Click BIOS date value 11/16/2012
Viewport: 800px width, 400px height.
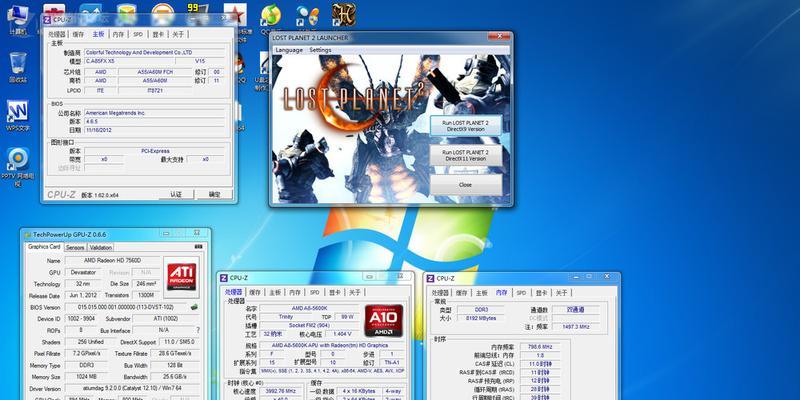pyautogui.click(x=155, y=130)
